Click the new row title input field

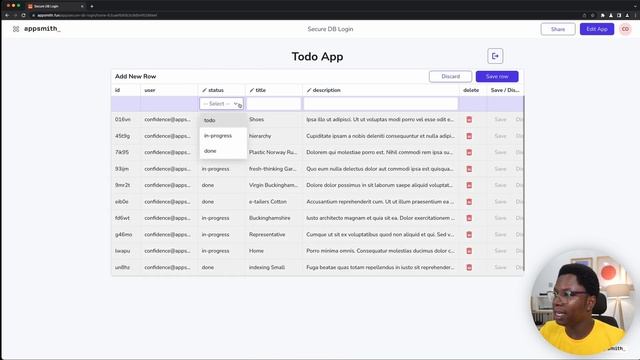tap(274, 104)
